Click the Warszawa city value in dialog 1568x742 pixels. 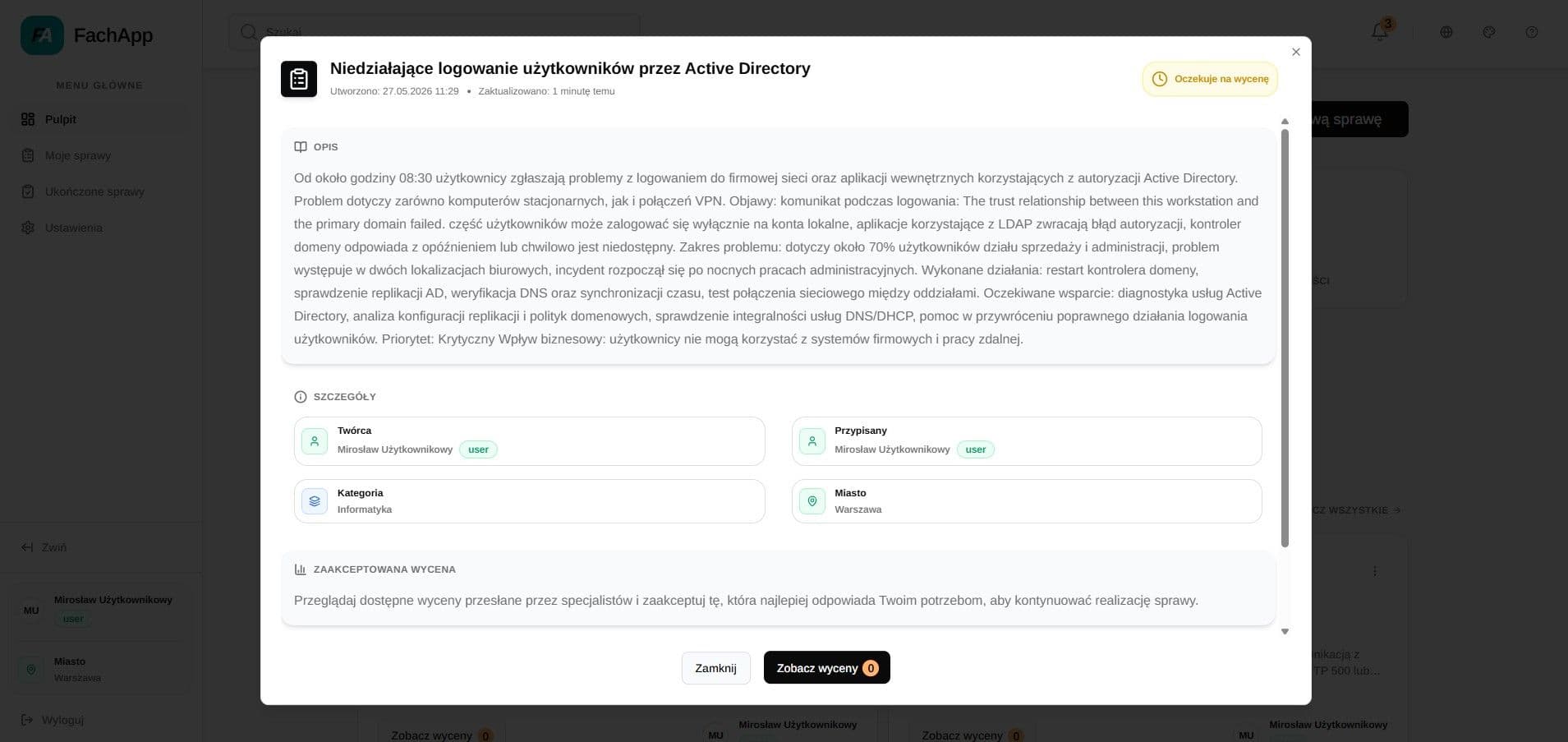pyautogui.click(x=858, y=509)
